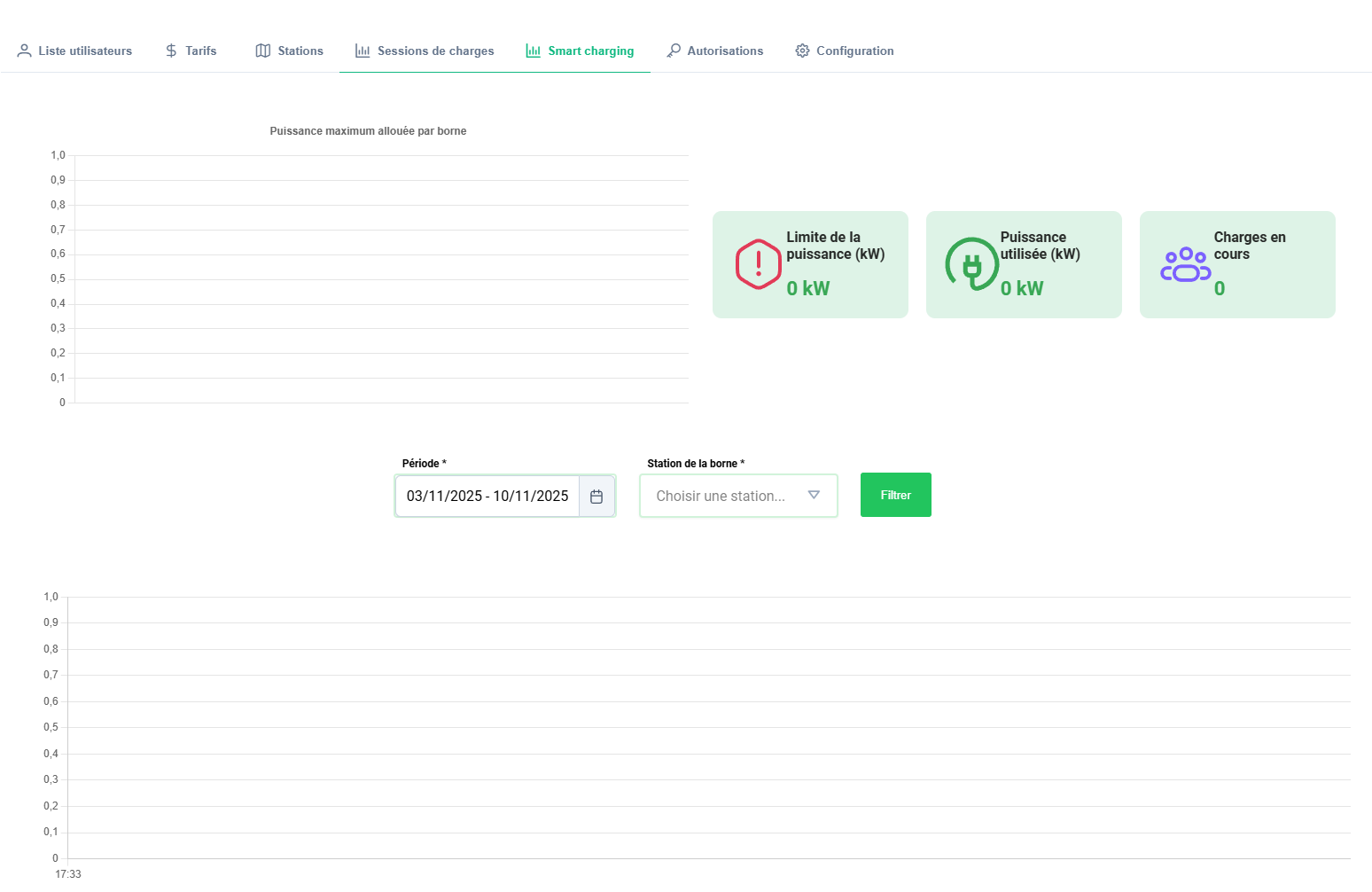The image size is (1372, 892).
Task: Click the red warning hexagon icon
Action: pyautogui.click(x=759, y=264)
